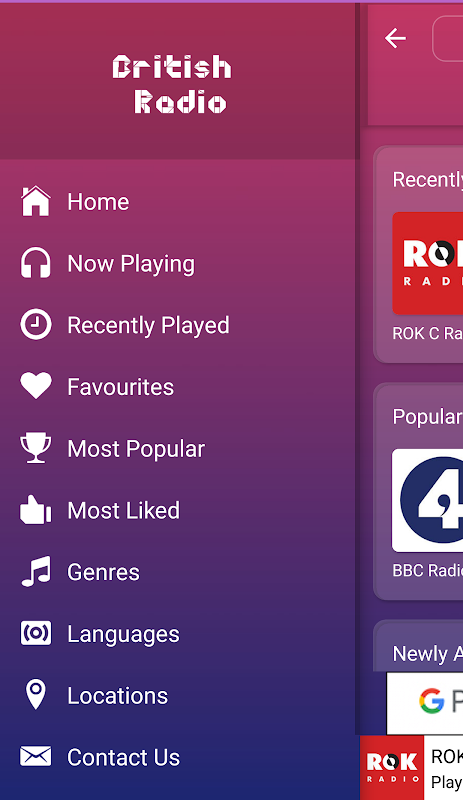Tap the ROK Radio mini-player logo
This screenshot has height=800, width=463.
(392, 767)
